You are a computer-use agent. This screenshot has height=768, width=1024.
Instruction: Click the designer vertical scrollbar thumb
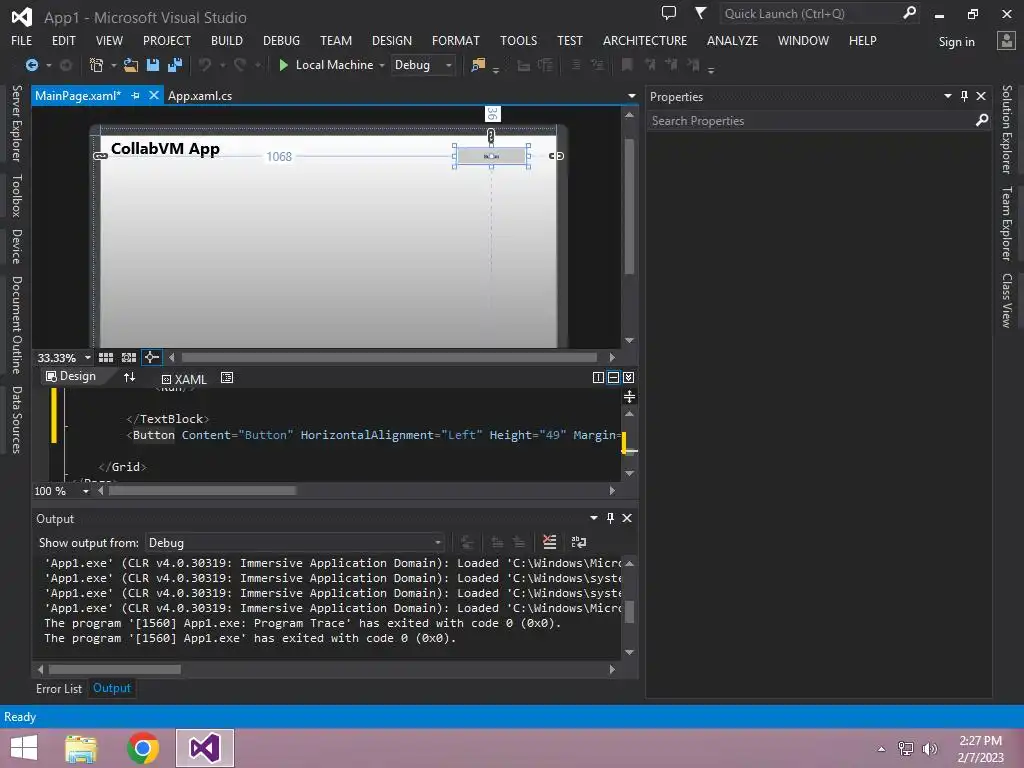tap(630, 206)
